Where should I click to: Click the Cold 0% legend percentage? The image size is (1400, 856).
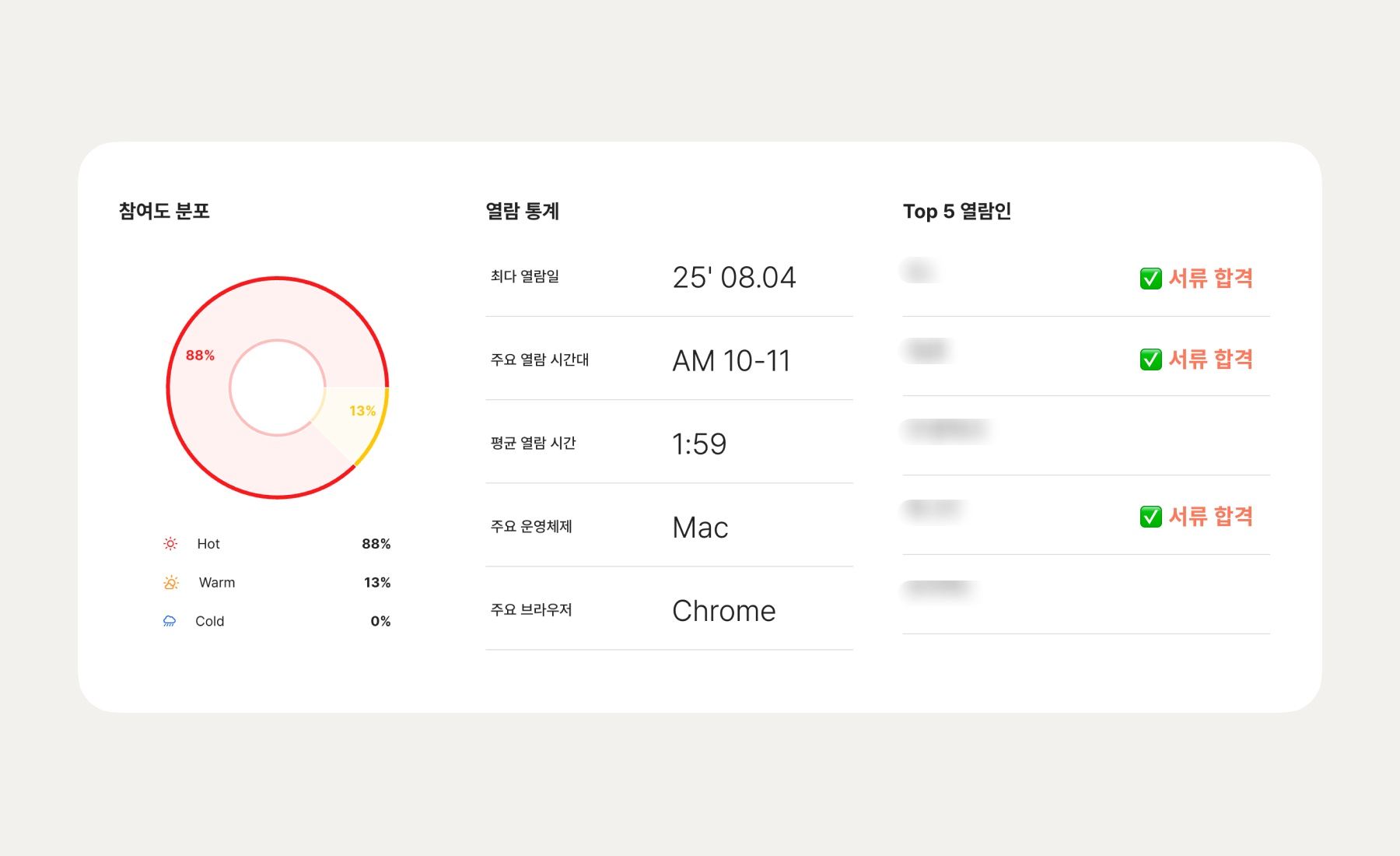tap(380, 621)
